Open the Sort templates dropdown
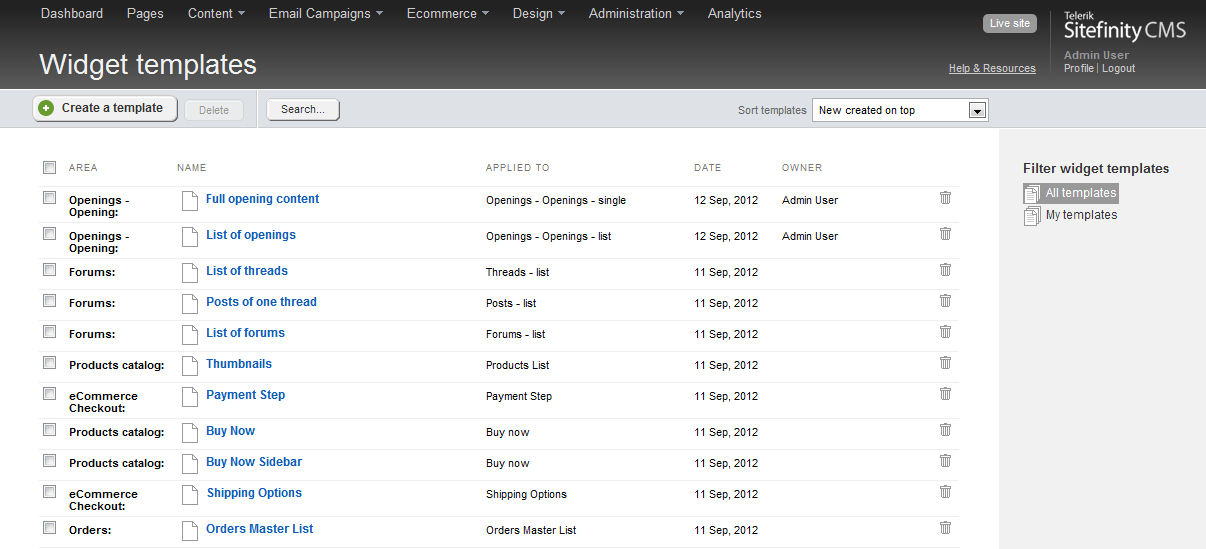Viewport: 1206px width, 549px height. coord(977,110)
